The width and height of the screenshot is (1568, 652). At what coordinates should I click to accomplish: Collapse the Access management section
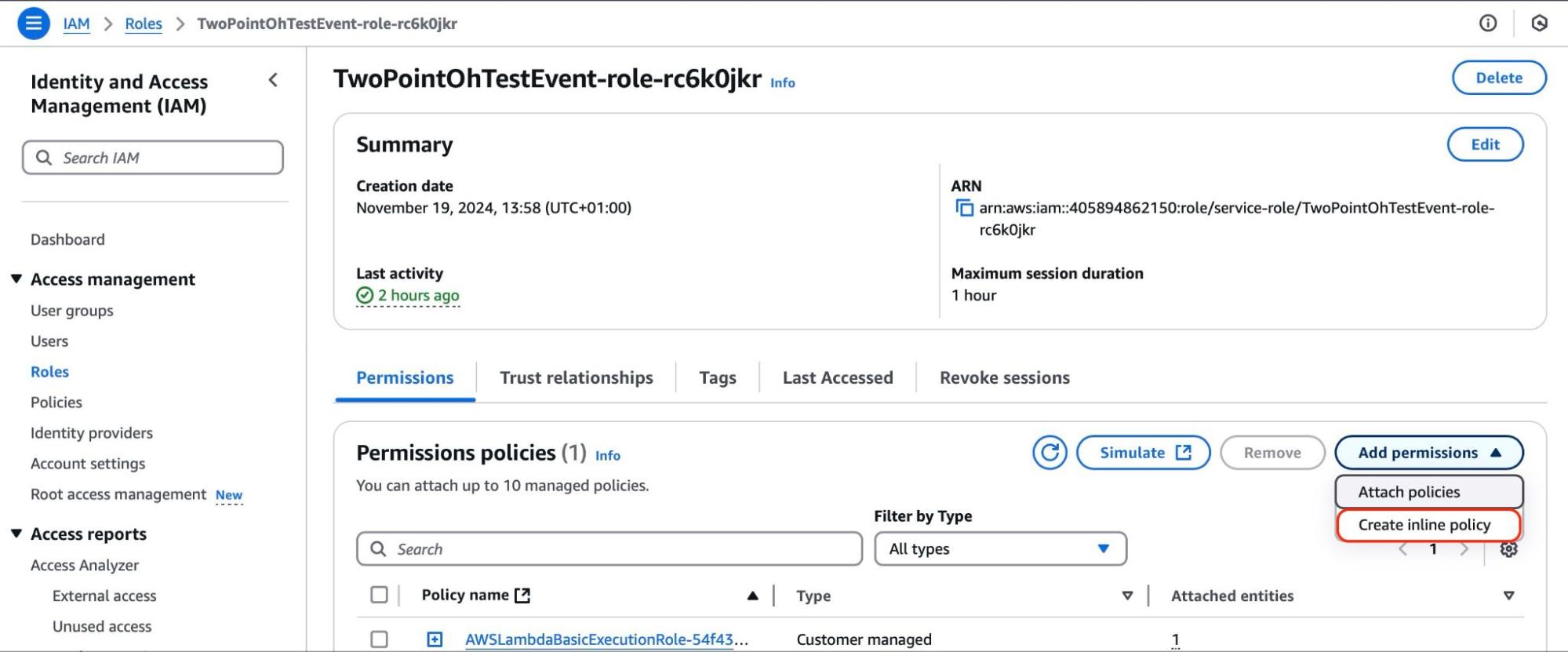click(x=16, y=279)
